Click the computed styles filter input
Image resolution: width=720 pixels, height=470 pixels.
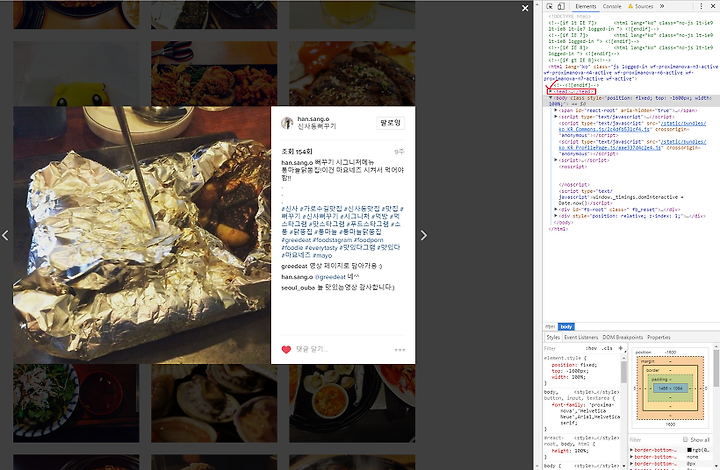(655, 440)
